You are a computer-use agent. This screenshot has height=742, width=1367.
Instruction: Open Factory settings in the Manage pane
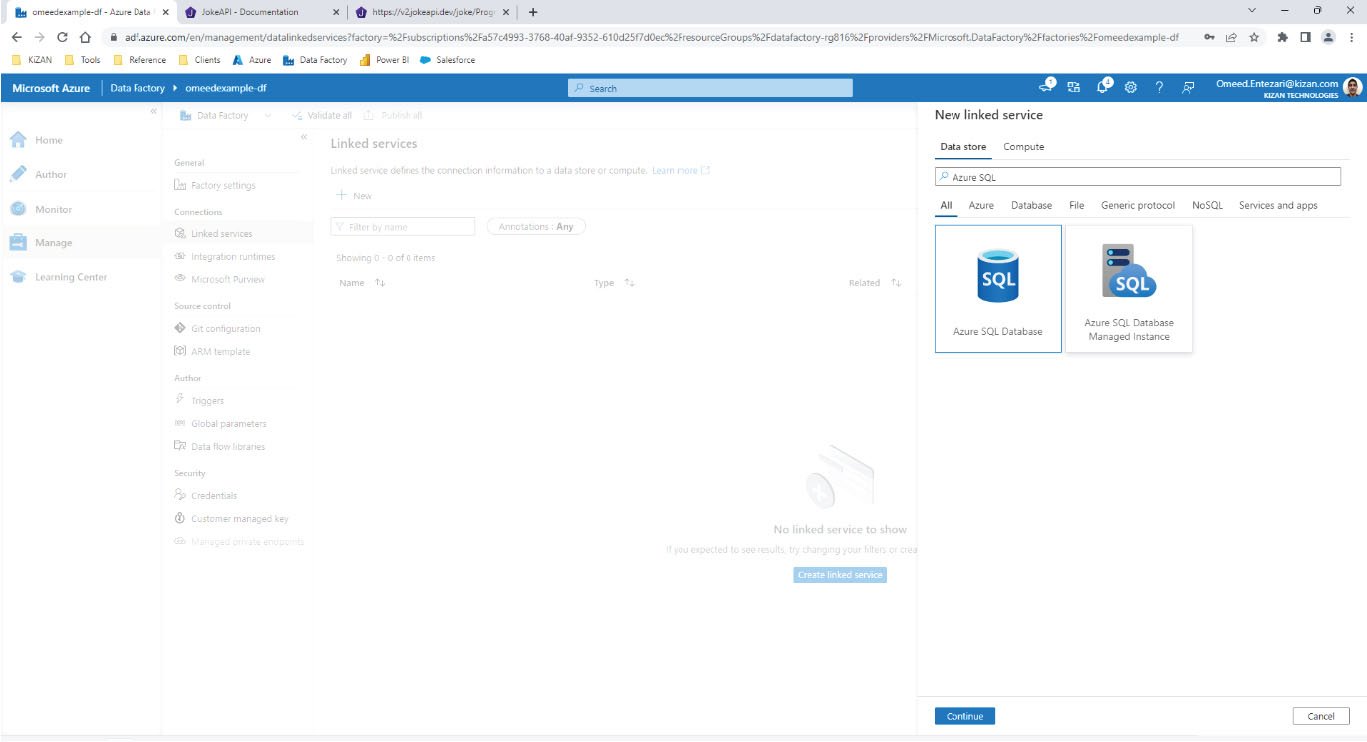[222, 185]
